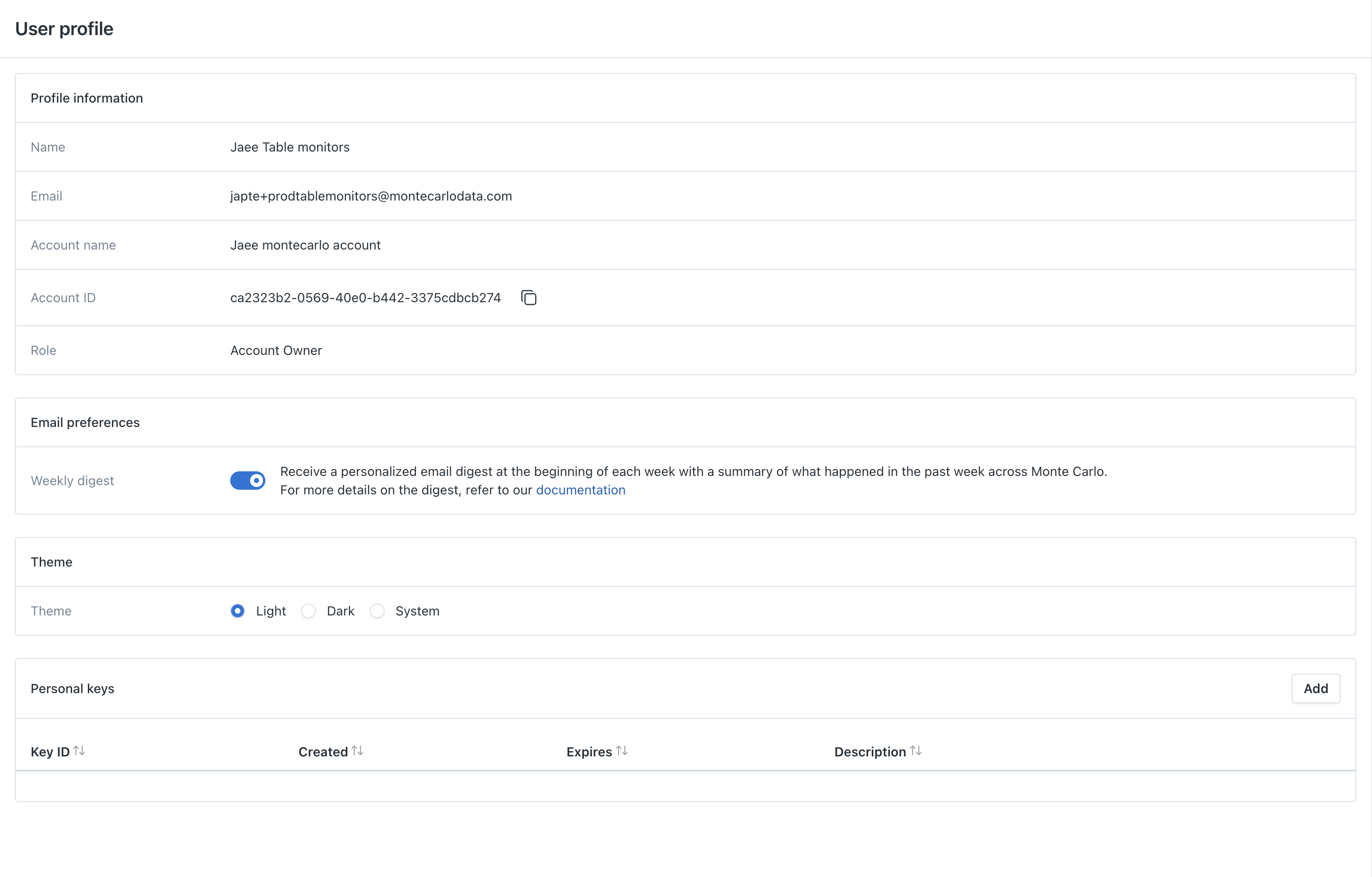The height and width of the screenshot is (877, 1372).
Task: Select the System theme radio button
Action: (377, 611)
